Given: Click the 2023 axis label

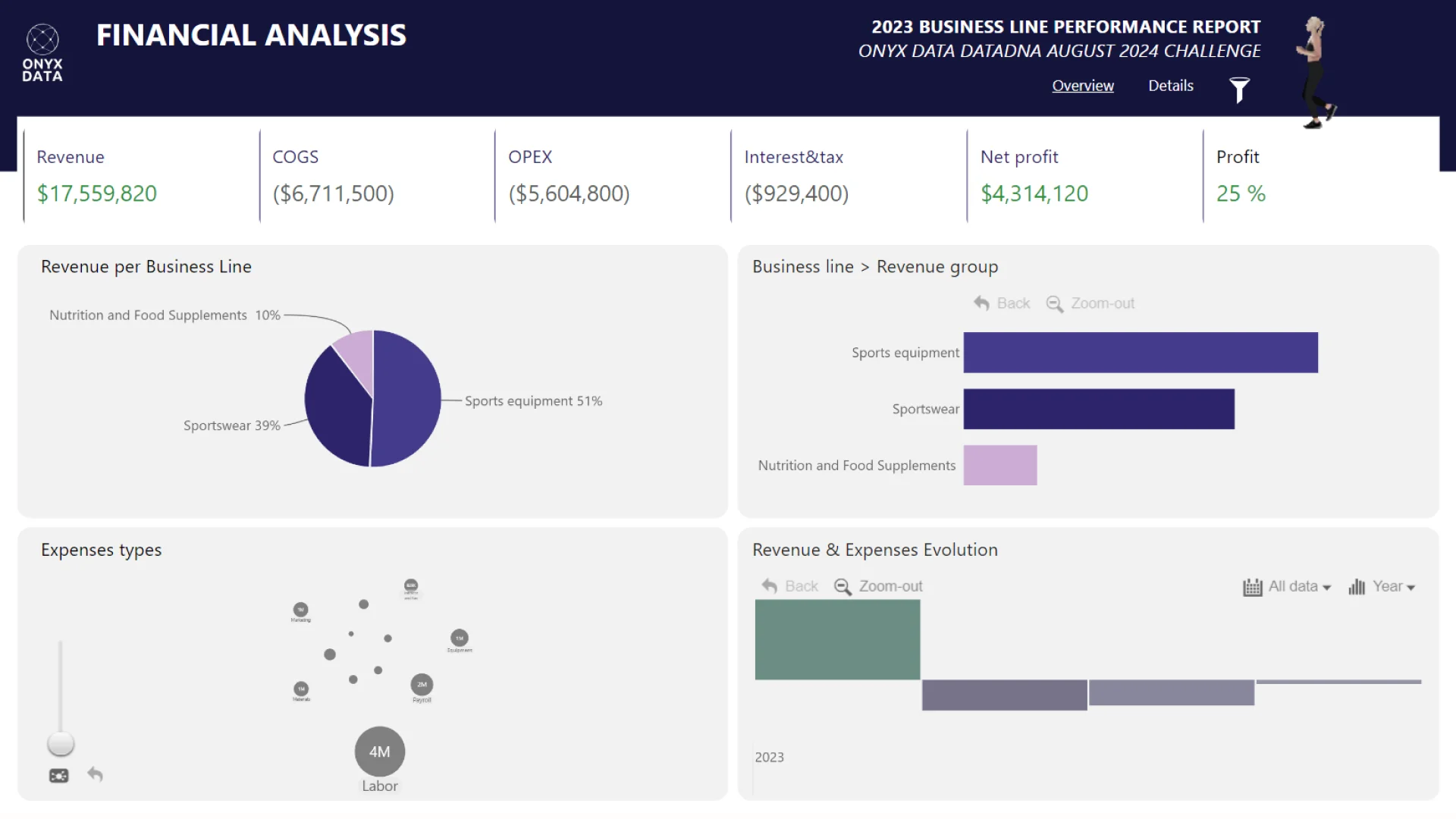Looking at the screenshot, I should [769, 757].
